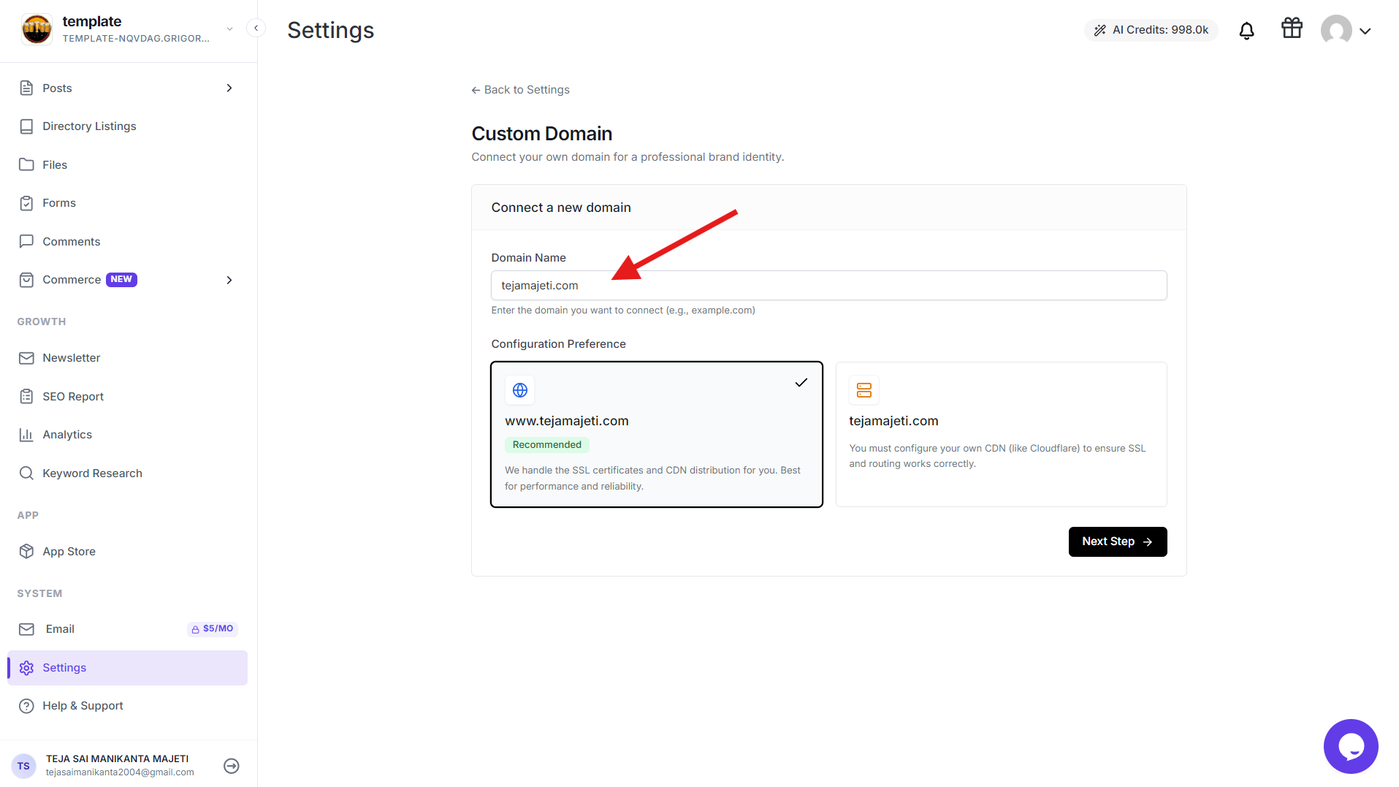Select the www.tejamajeti.com configuration option
This screenshot has width=1399, height=787.
click(657, 434)
